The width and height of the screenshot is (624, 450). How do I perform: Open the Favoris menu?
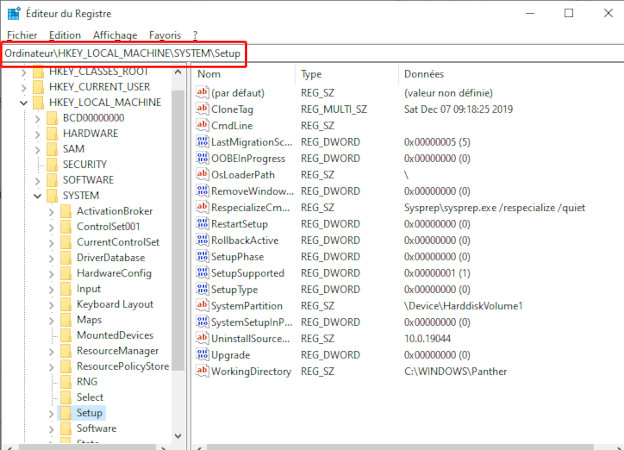(165, 35)
